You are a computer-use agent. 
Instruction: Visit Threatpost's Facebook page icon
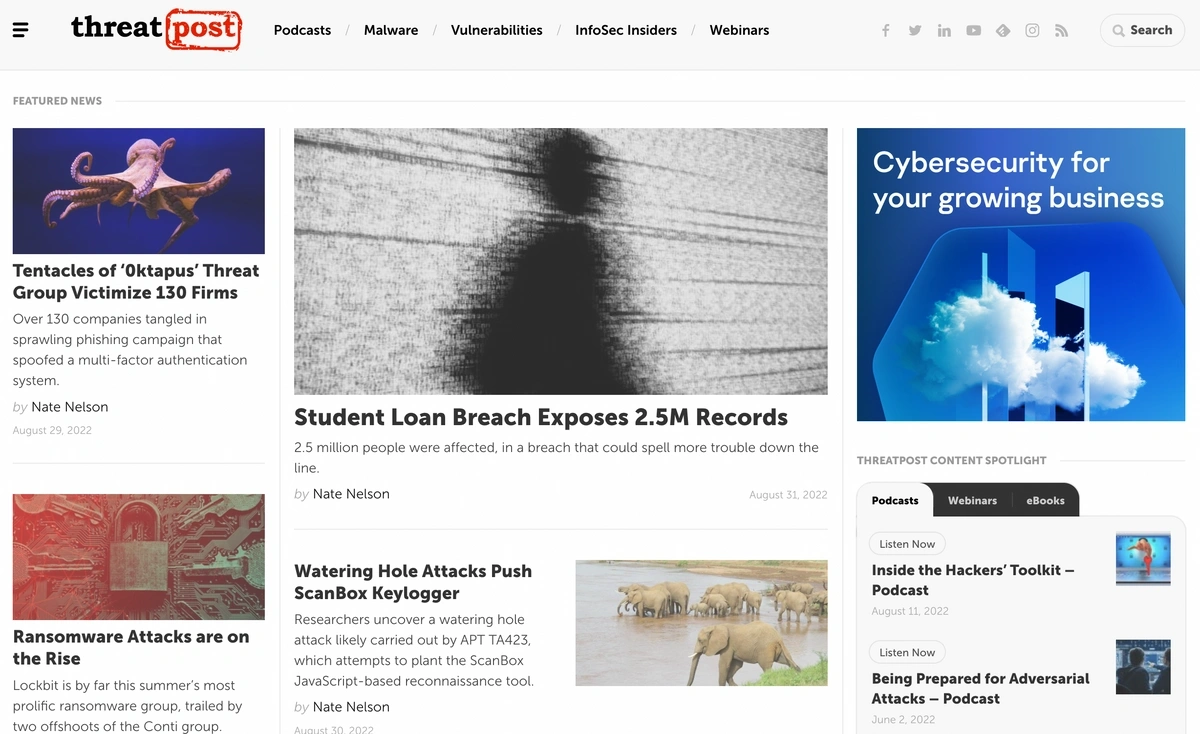(x=885, y=30)
